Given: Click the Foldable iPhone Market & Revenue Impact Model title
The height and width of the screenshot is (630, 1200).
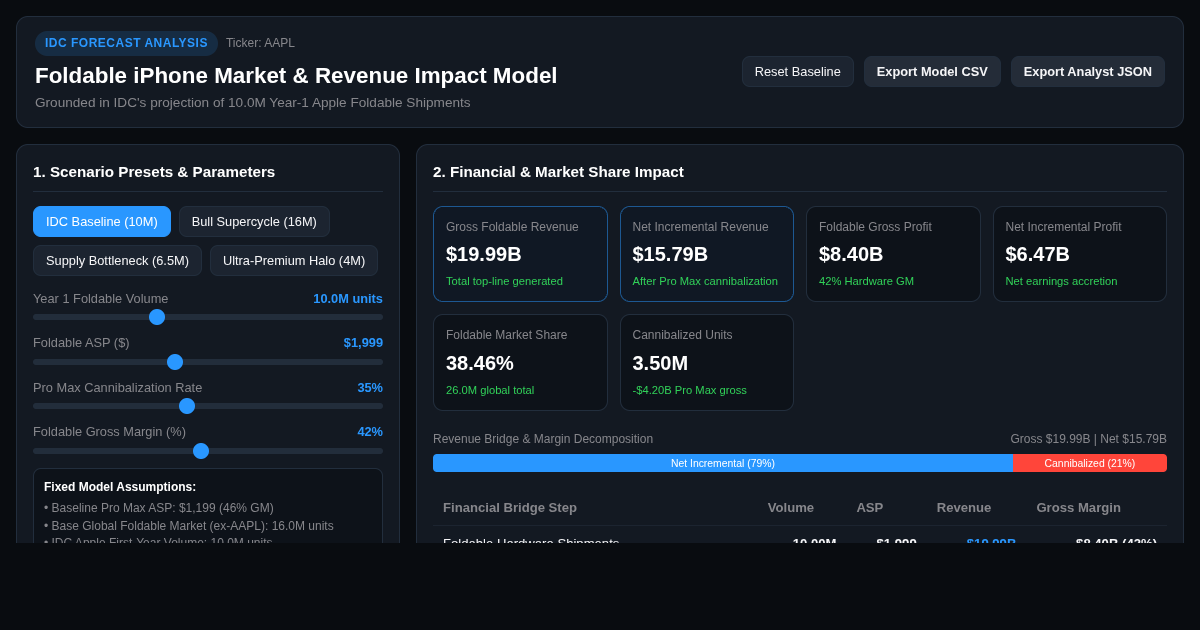Looking at the screenshot, I should point(296,76).
